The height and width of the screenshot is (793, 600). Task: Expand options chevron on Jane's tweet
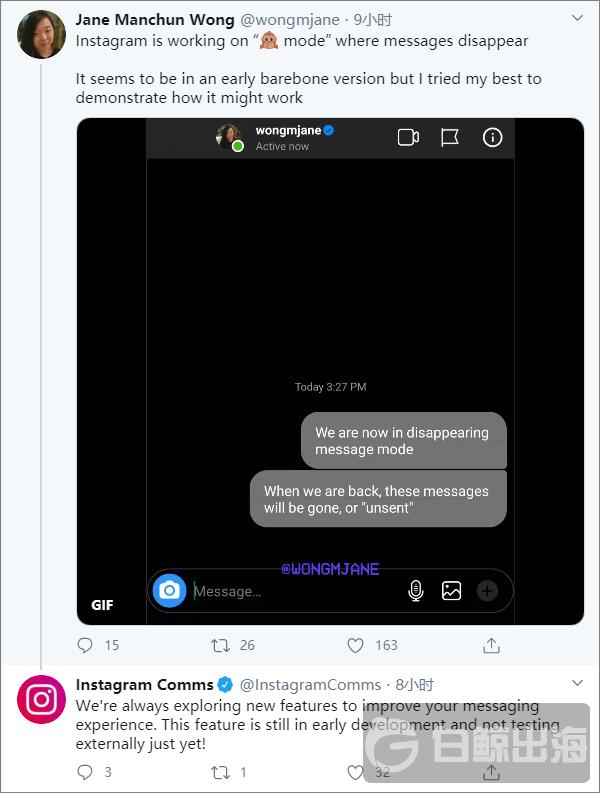(x=577, y=19)
